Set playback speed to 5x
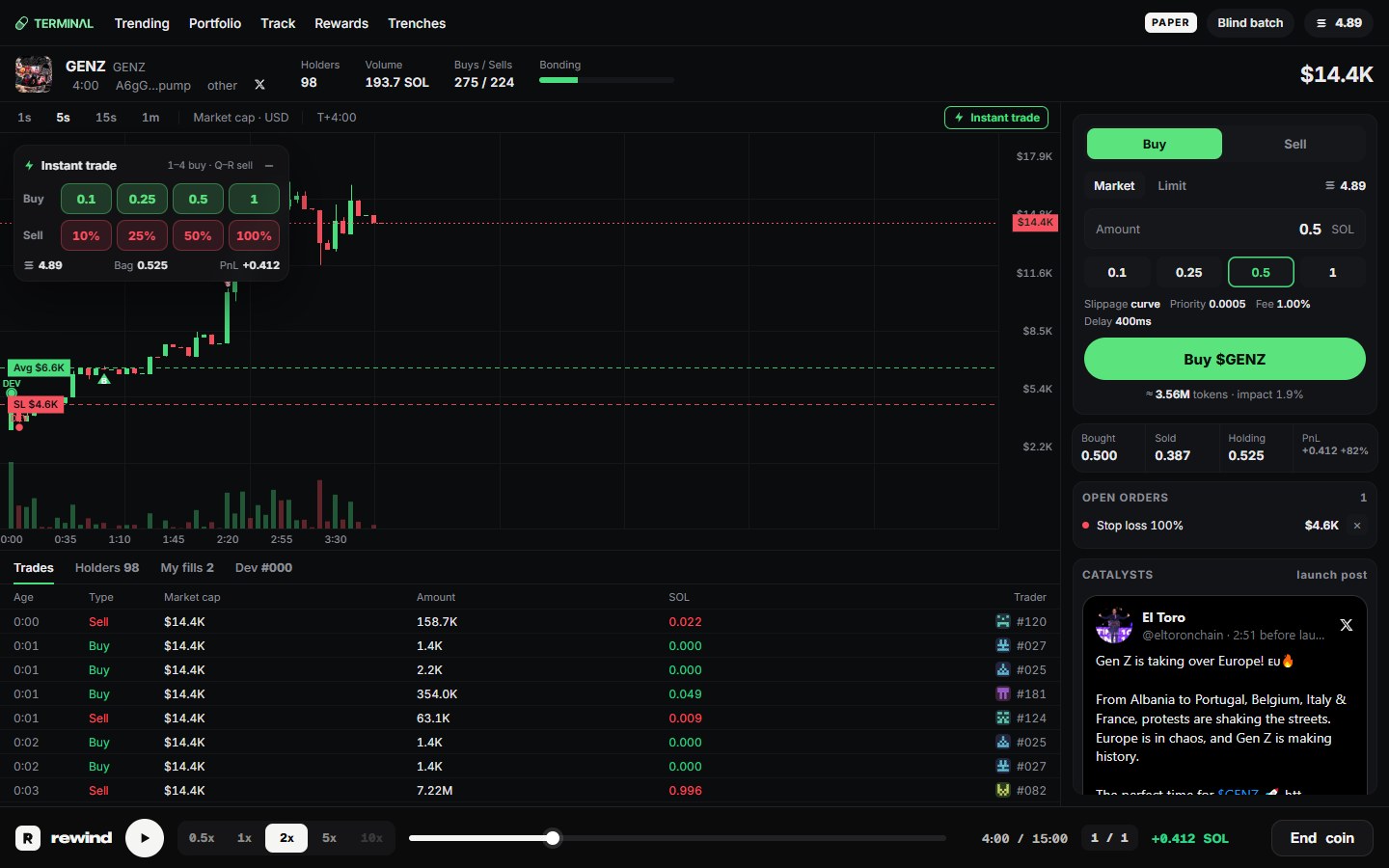Screen dimensions: 1389x868 pyautogui.click(x=329, y=838)
